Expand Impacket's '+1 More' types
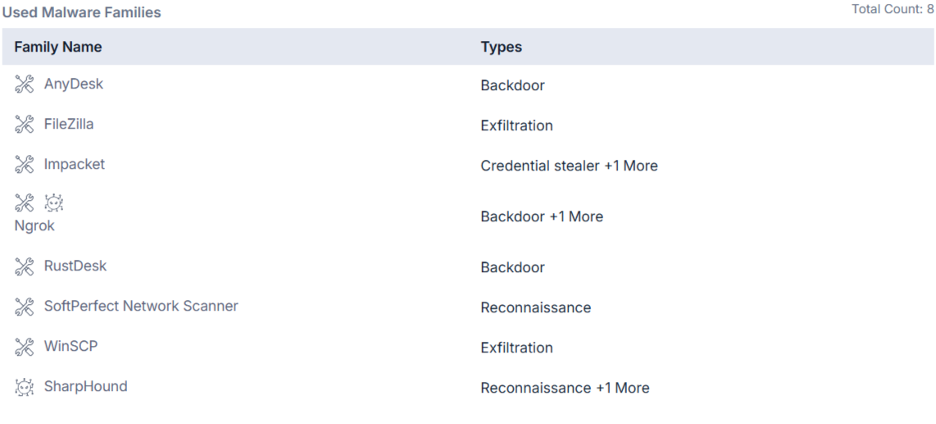Image resolution: width=936 pixels, height=424 pixels. (631, 166)
